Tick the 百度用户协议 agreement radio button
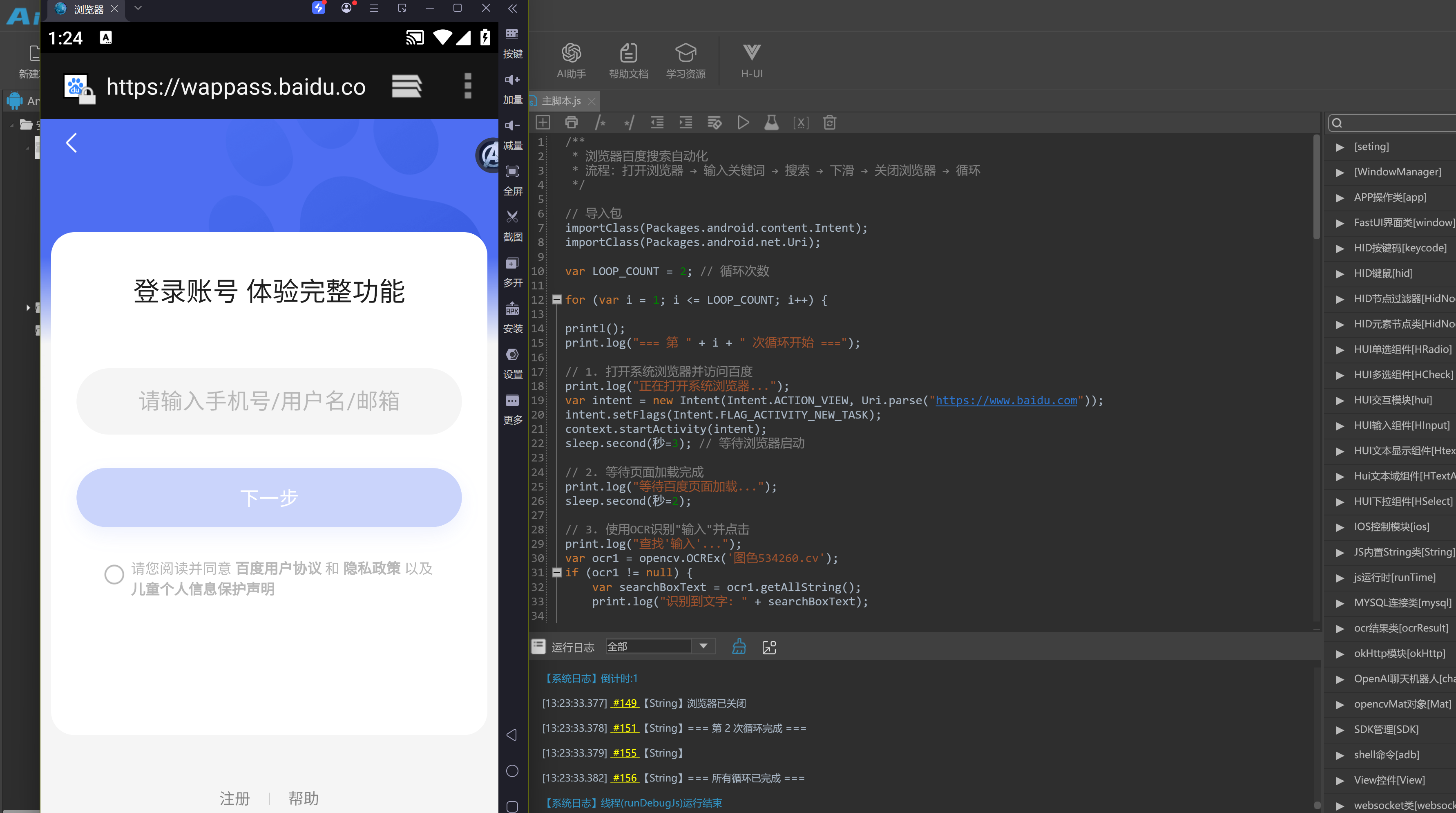The width and height of the screenshot is (1456, 813). point(114,574)
